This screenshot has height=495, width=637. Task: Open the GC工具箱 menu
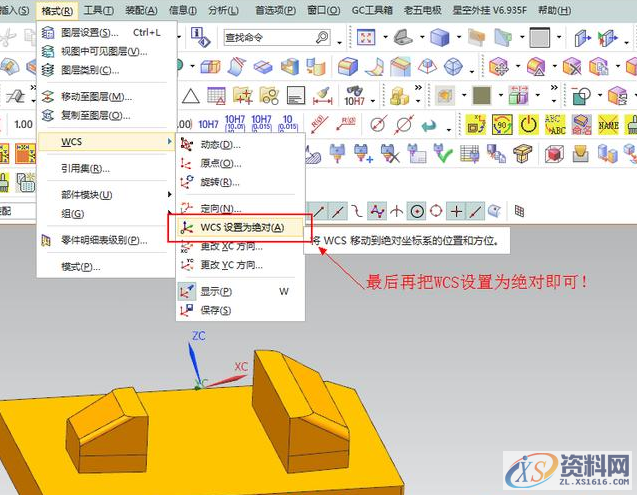pos(372,11)
